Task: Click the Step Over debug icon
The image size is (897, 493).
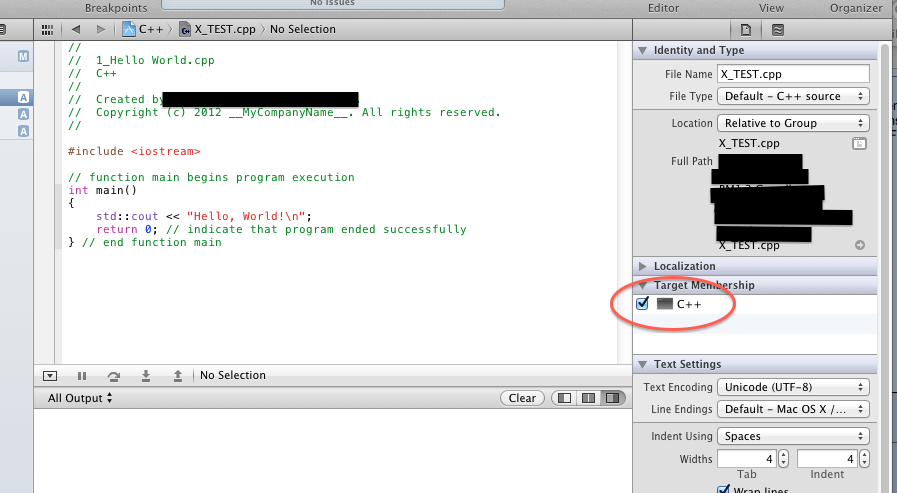Action: 114,376
